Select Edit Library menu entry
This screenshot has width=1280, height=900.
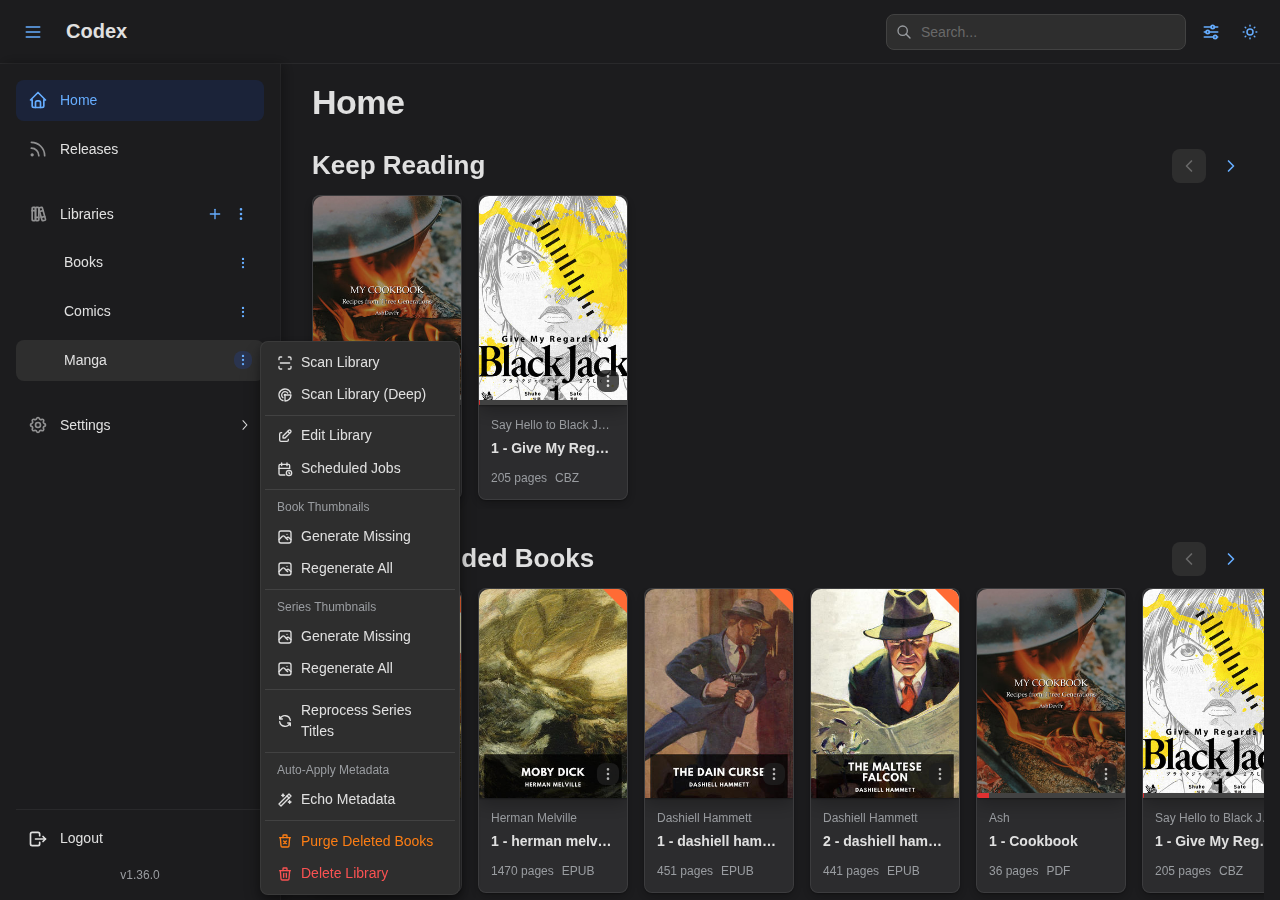coord(360,435)
